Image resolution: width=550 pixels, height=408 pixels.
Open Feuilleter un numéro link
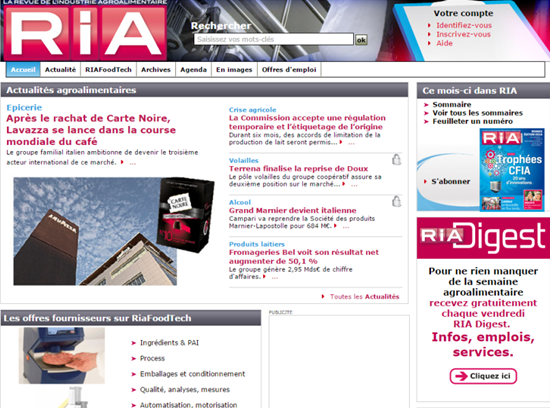(x=472, y=121)
